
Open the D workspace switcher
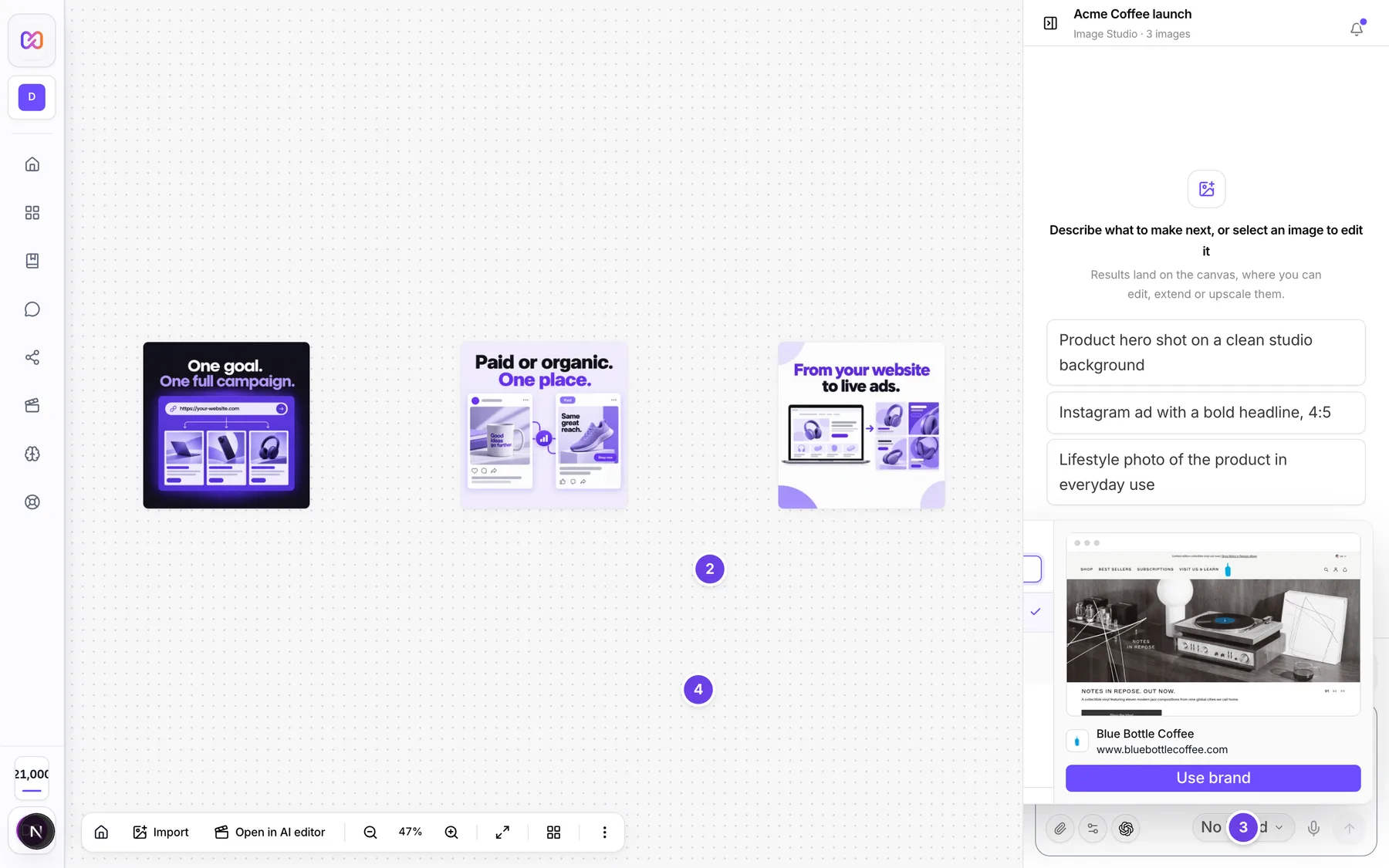point(32,97)
